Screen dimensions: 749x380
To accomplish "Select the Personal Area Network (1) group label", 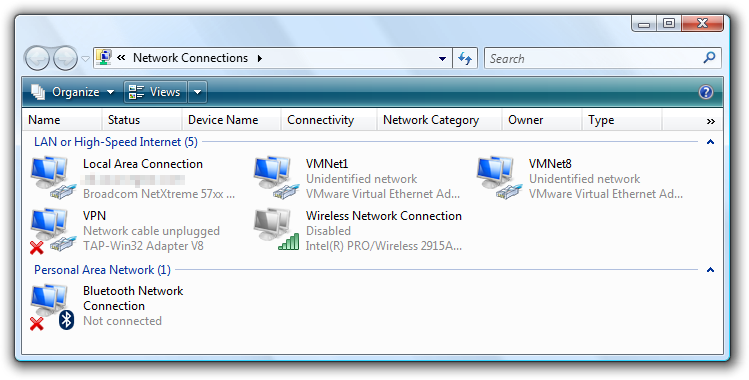I will tap(102, 270).
